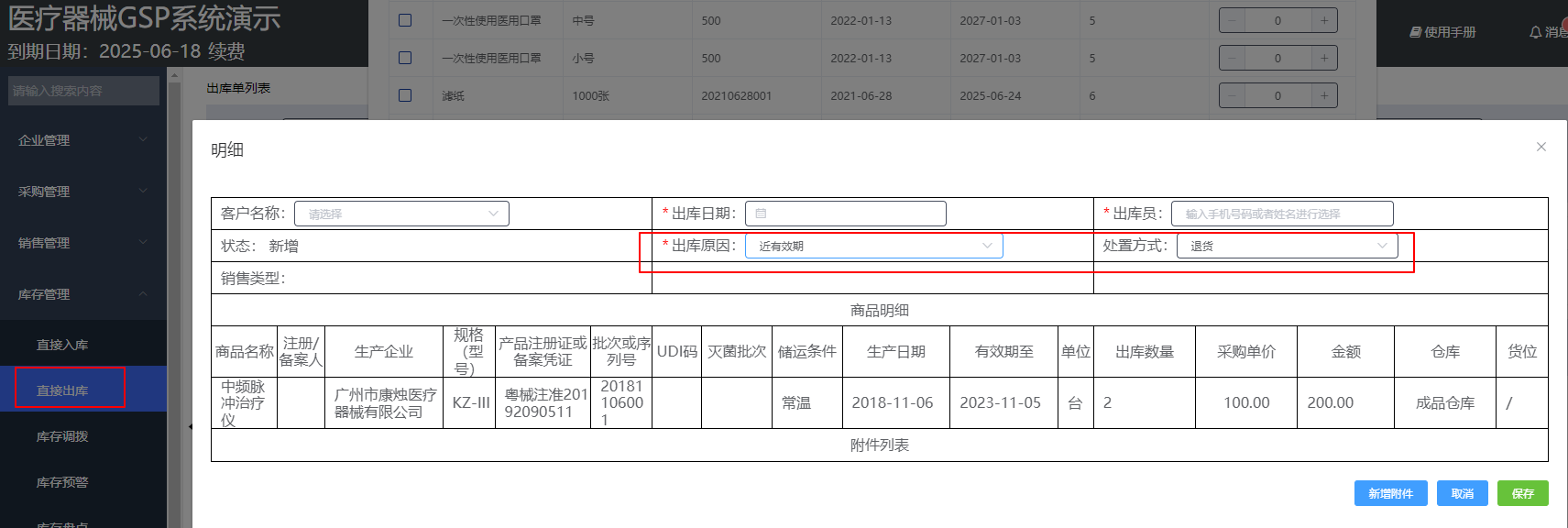Click the 新增附件 button

(1390, 493)
